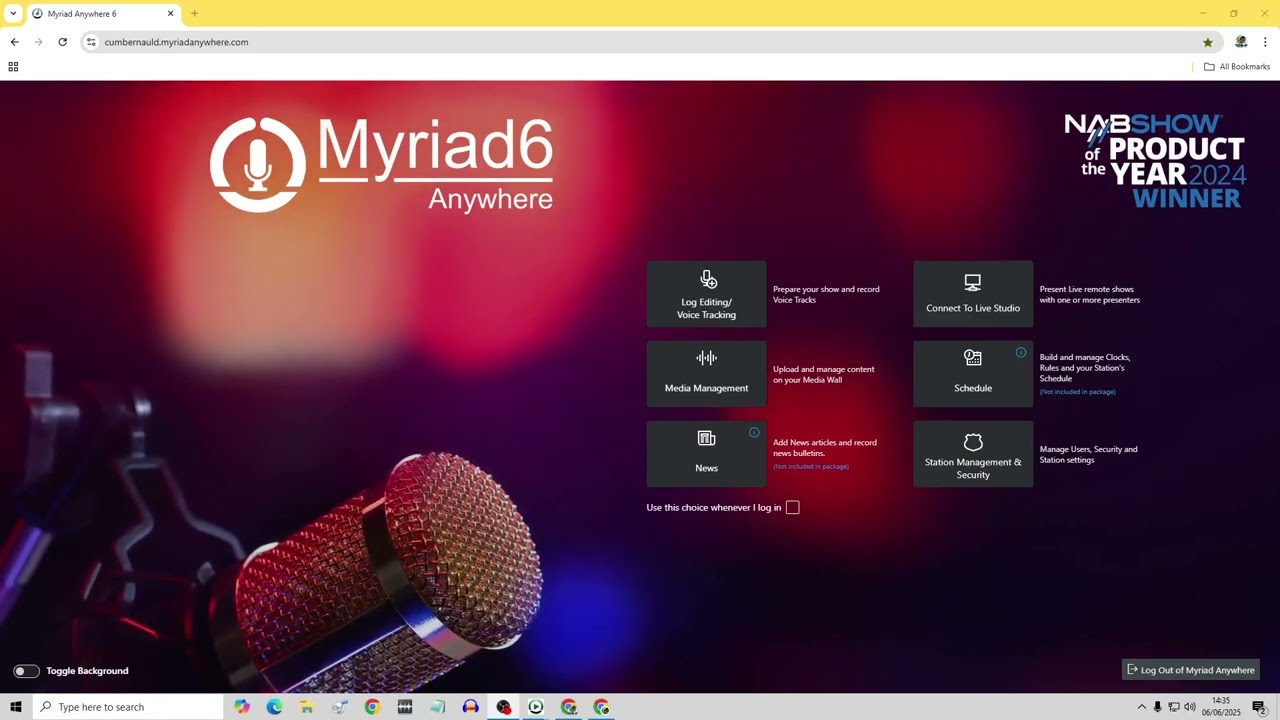Open Connect To Live Studio tile
The width and height of the screenshot is (1280, 720).
(973, 294)
